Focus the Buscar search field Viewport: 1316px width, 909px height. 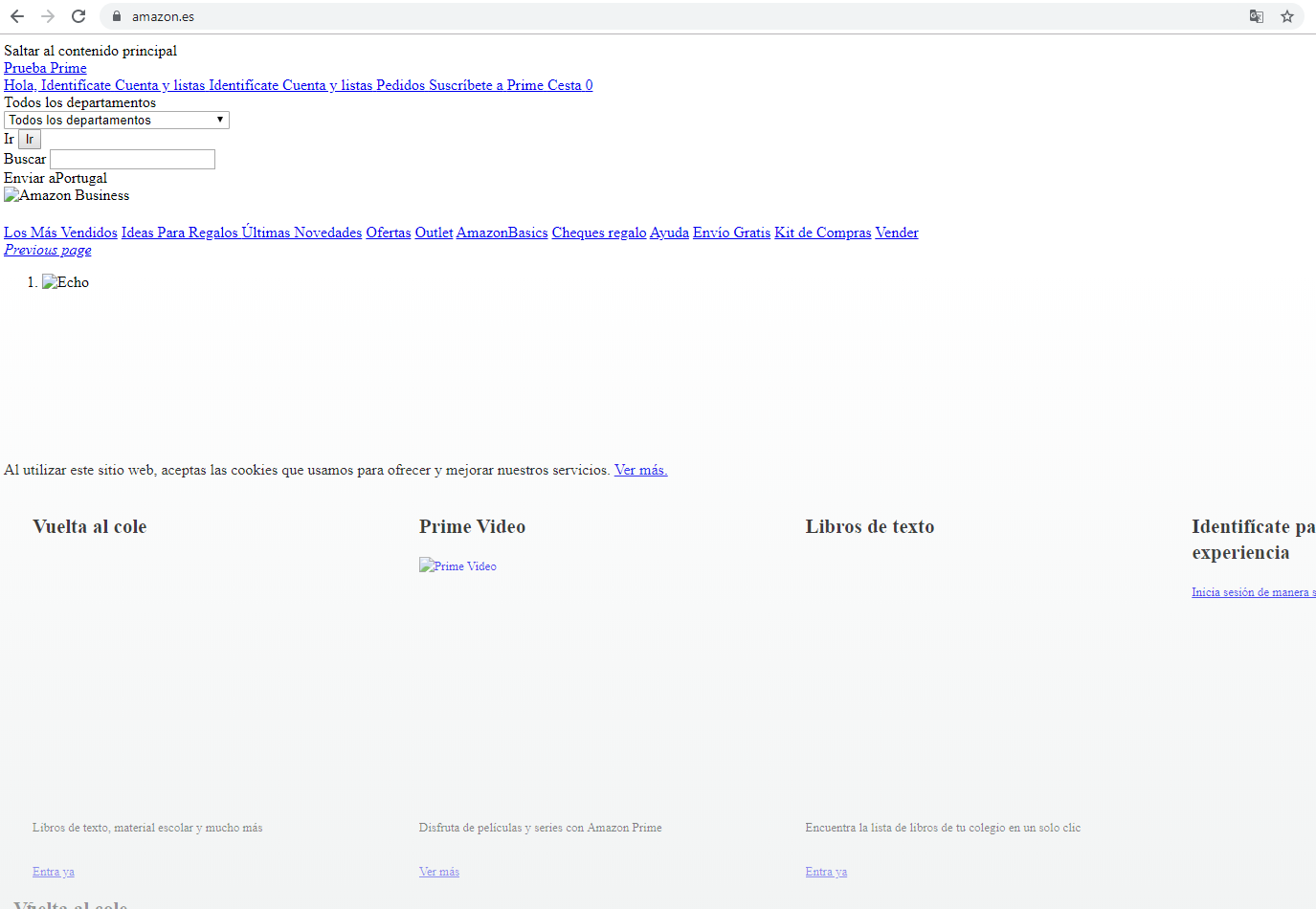pyautogui.click(x=132, y=159)
